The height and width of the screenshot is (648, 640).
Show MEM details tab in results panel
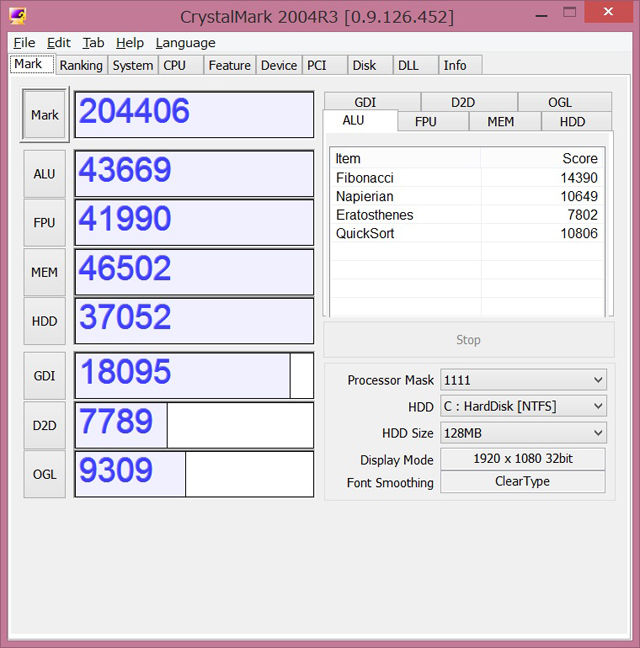pos(505,122)
